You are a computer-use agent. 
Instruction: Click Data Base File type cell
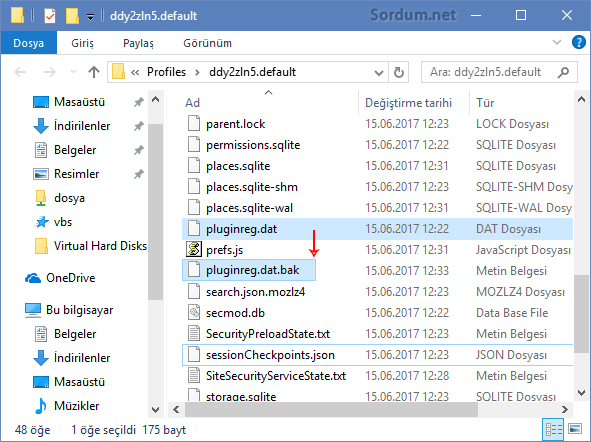click(512, 313)
